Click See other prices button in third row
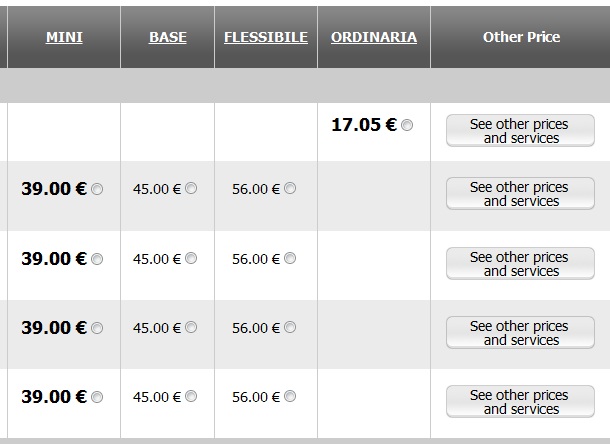The height and width of the screenshot is (444, 610). pos(521,264)
